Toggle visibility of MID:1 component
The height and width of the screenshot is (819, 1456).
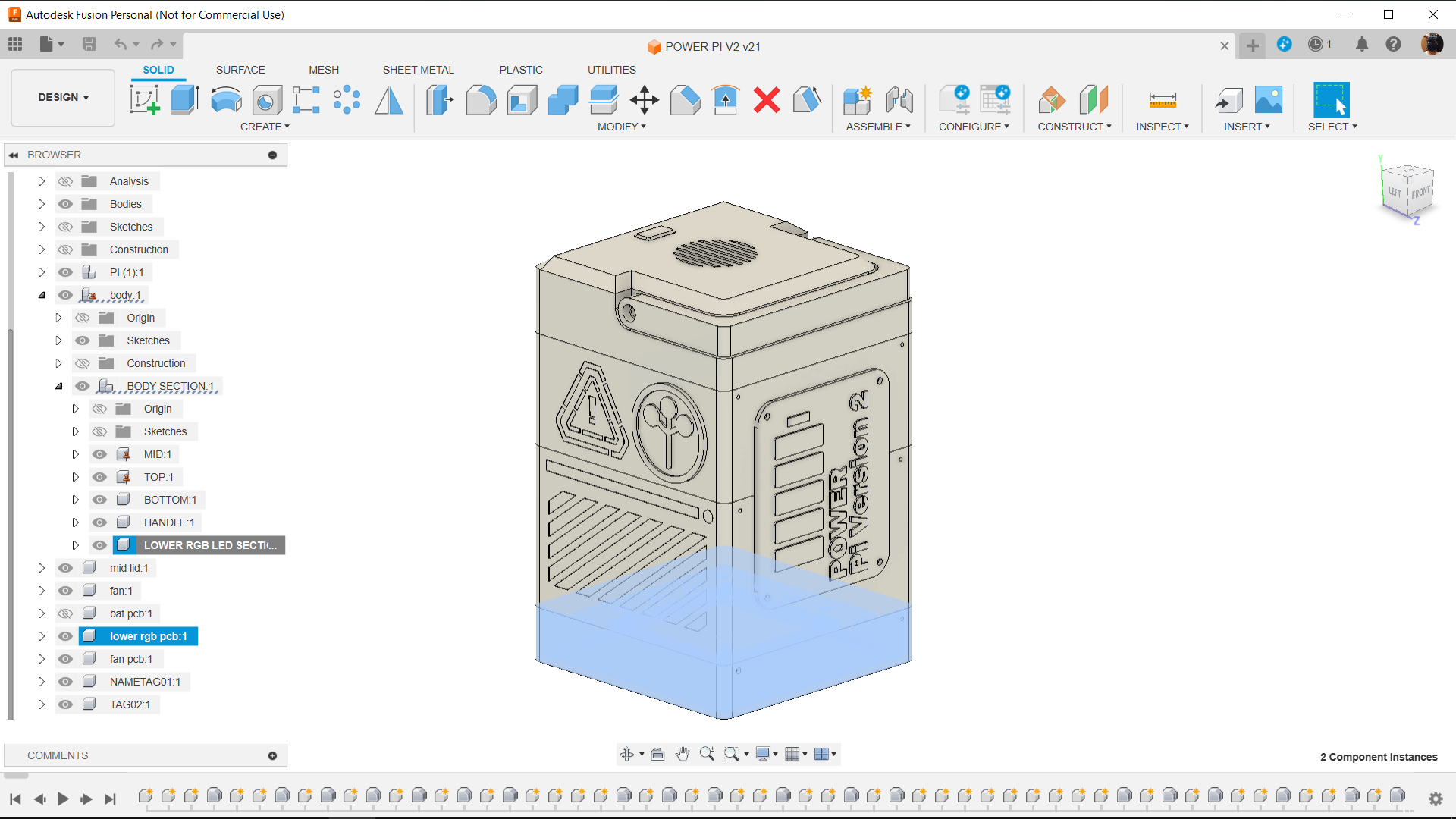[x=99, y=454]
